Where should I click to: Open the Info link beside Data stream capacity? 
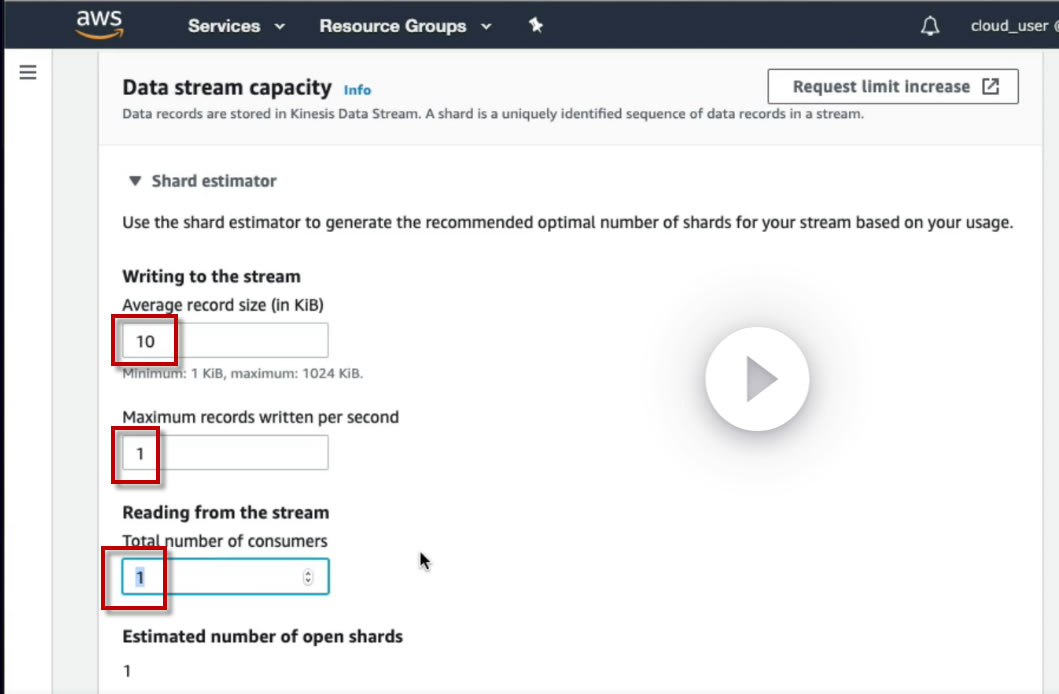357,90
